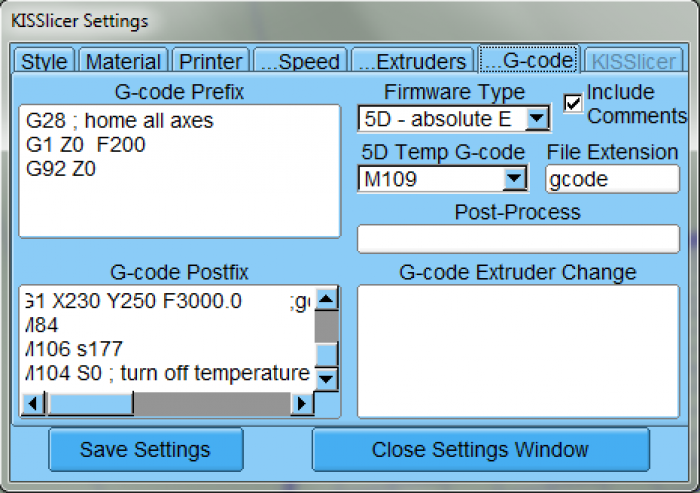Open the ...Extruders tab

coord(412,61)
